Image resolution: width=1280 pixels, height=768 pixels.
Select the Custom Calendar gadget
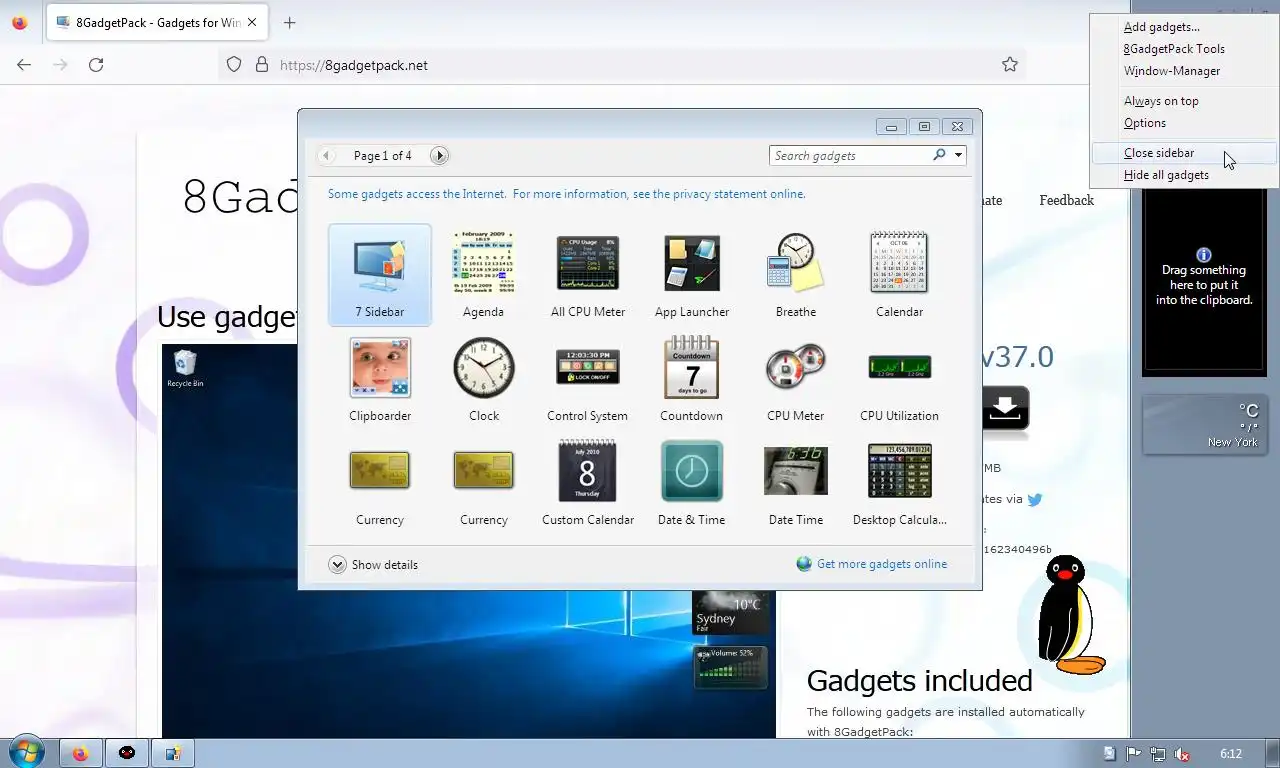point(588,483)
